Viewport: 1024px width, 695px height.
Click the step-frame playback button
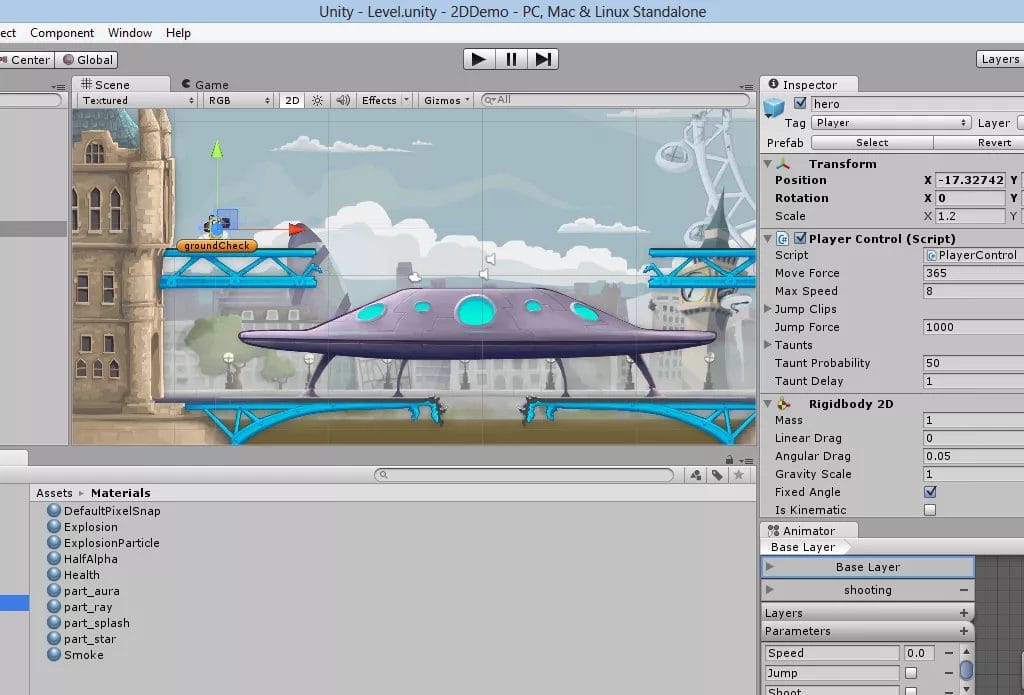[543, 59]
